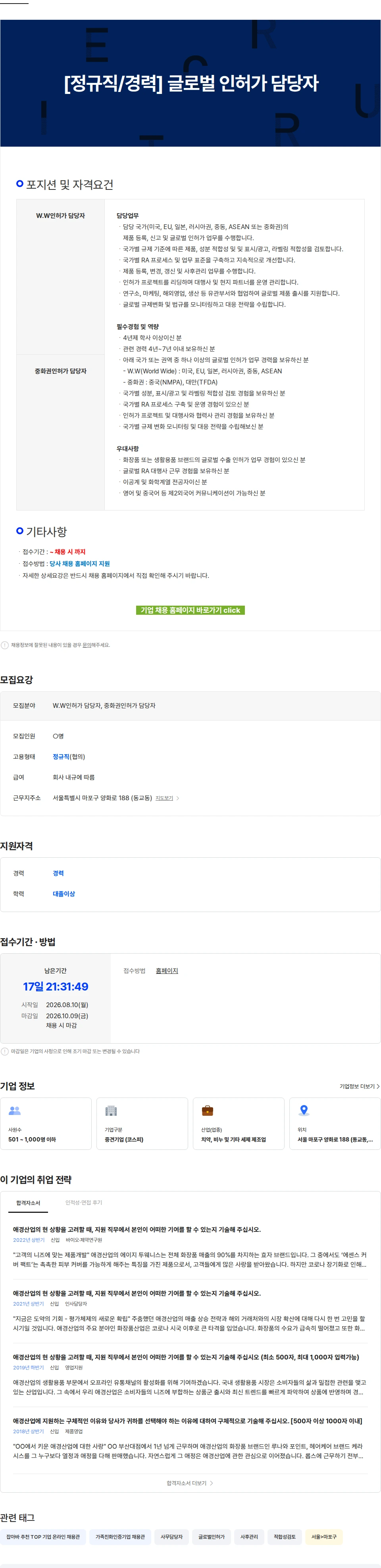The image size is (381, 1568).
Task: Click the employees icon in 사원수 card
Action: tap(15, 1111)
